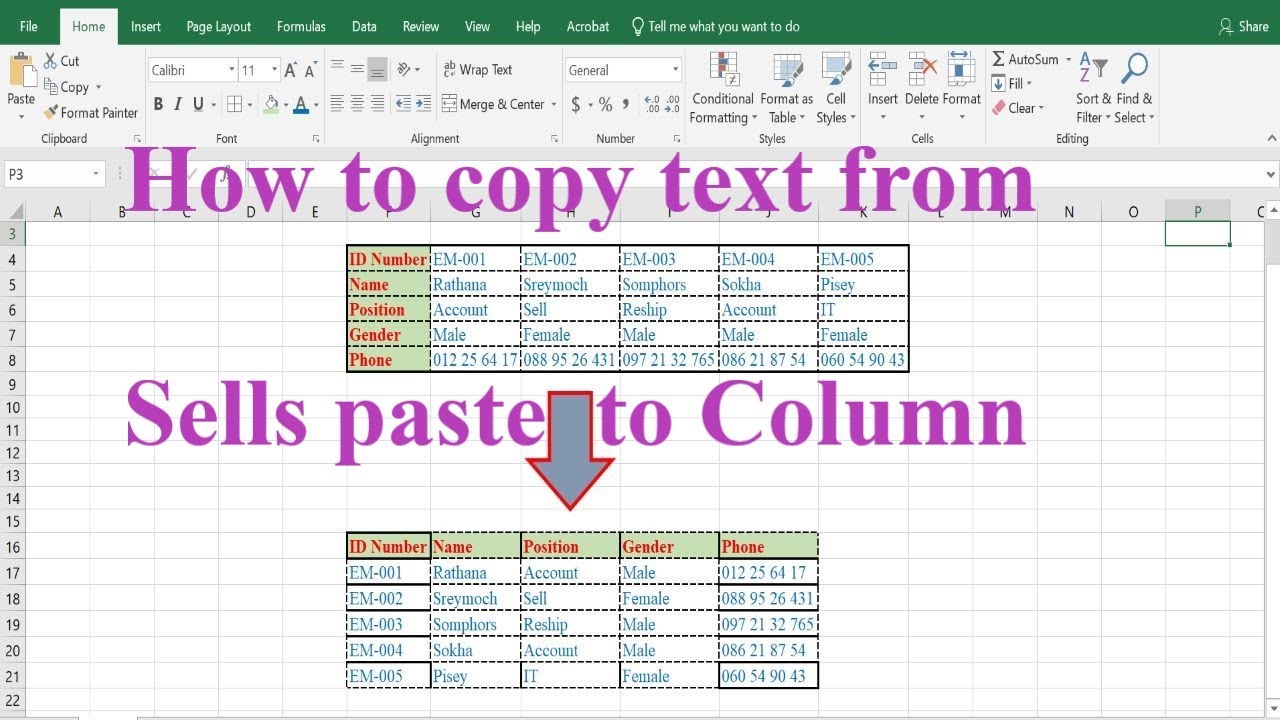Screen dimensions: 1280x720
Task: Click cell EM-003 in row 4
Action: [669, 259]
